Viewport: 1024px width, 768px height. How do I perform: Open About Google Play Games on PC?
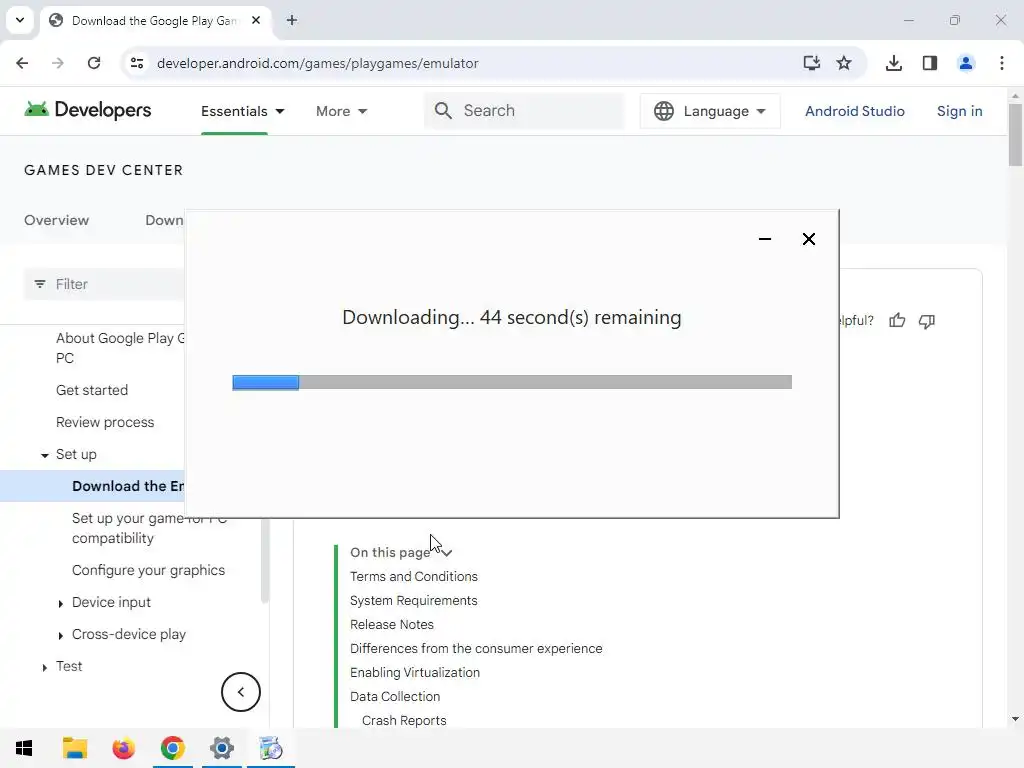click(x=120, y=348)
